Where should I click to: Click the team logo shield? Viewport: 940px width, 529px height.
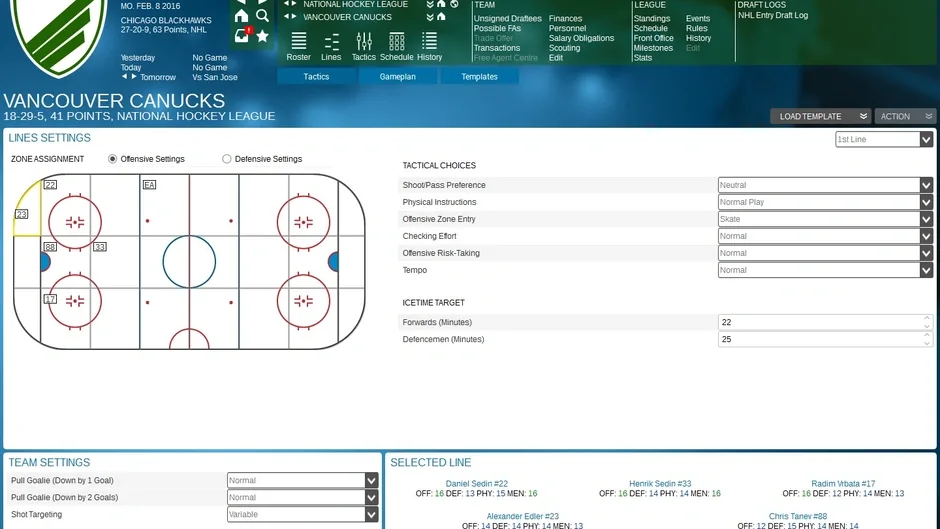click(x=59, y=36)
